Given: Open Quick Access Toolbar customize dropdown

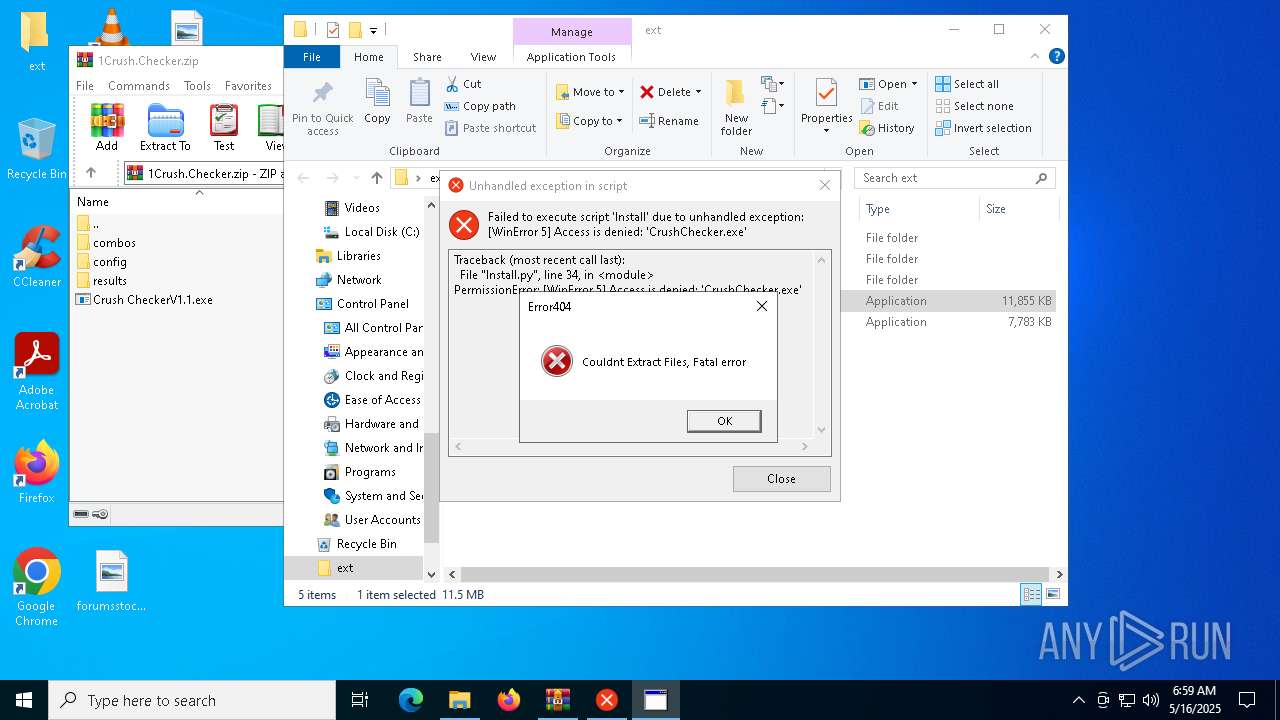Looking at the screenshot, I should 374,30.
